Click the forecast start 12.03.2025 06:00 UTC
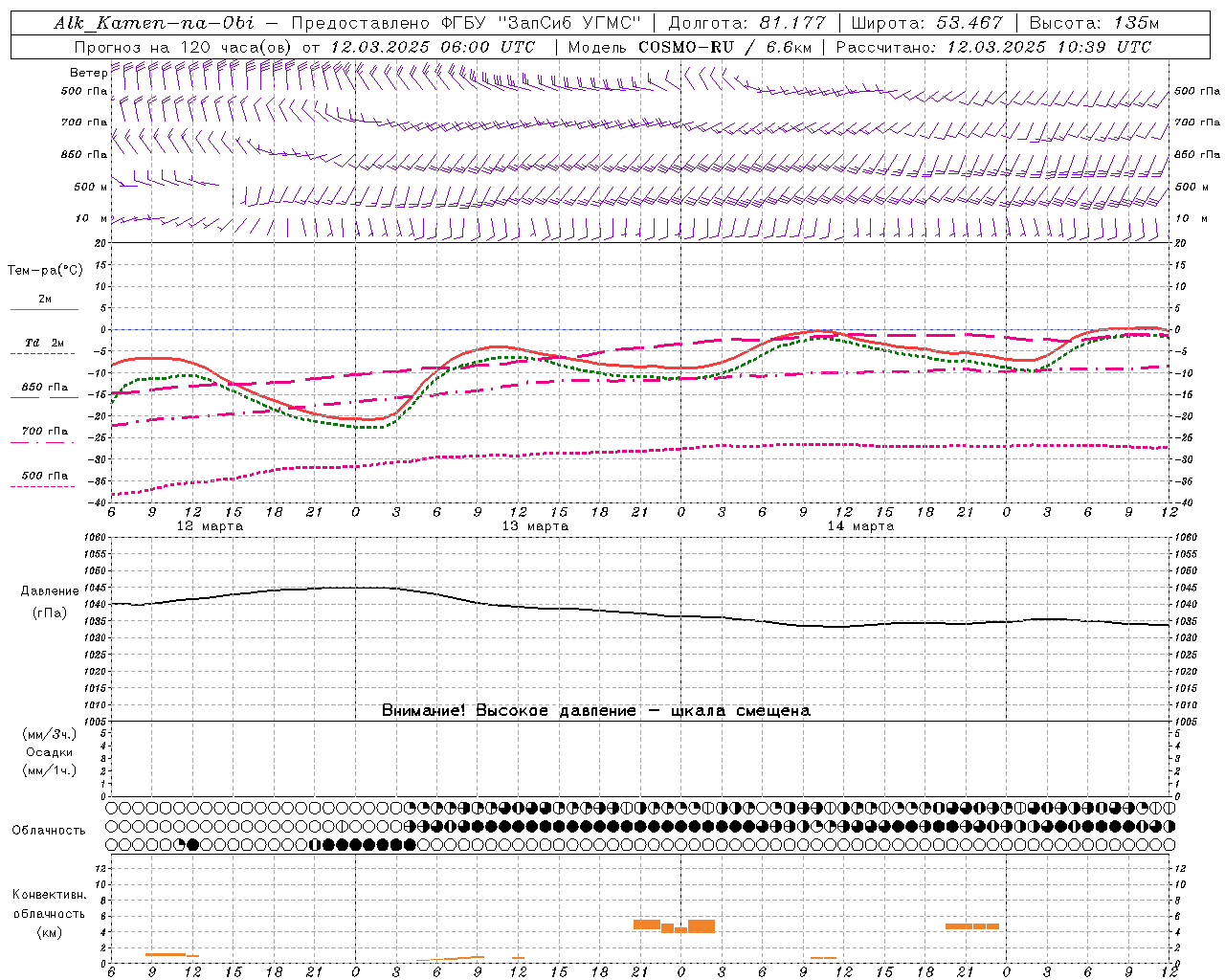Viewport: 1225px width, 980px height. [433, 47]
